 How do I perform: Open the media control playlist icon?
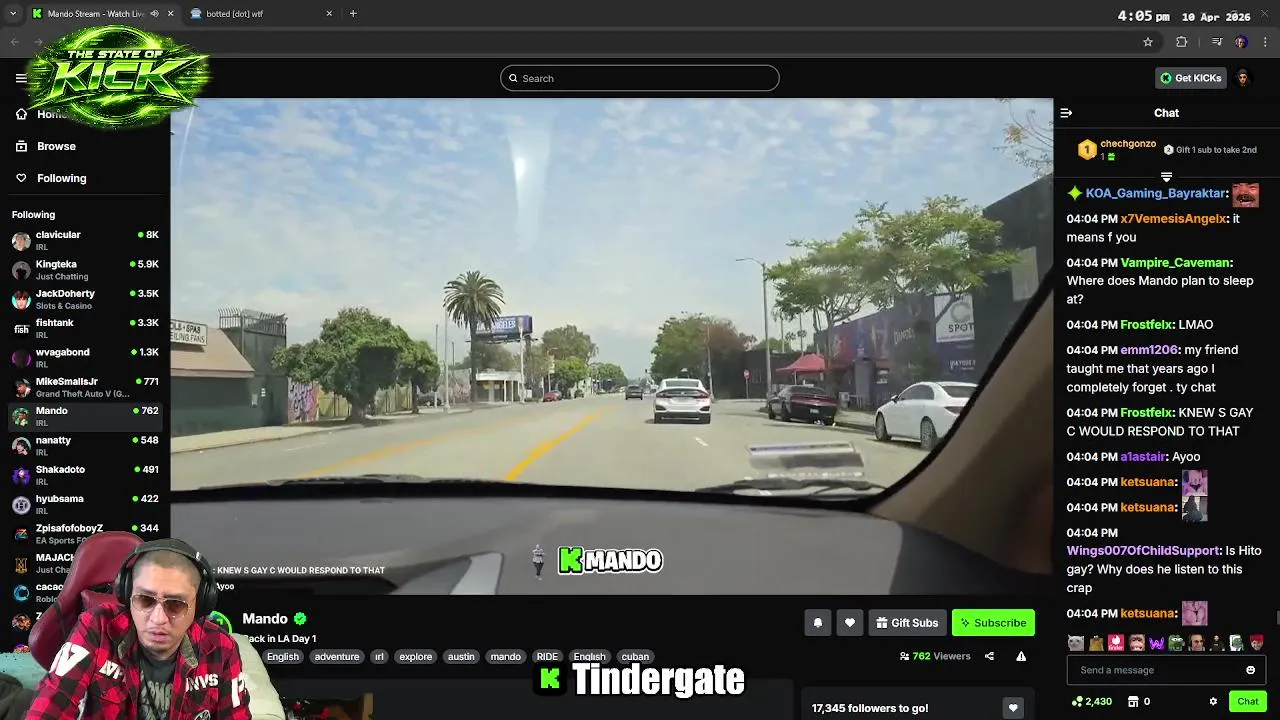click(1217, 42)
